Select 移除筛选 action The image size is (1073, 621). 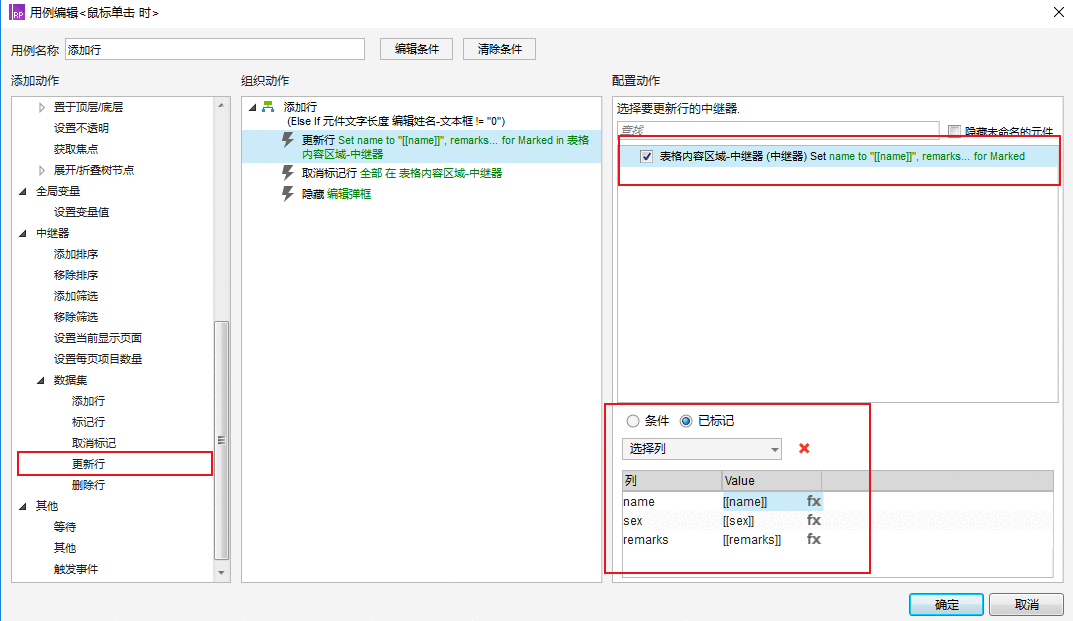click(x=75, y=317)
